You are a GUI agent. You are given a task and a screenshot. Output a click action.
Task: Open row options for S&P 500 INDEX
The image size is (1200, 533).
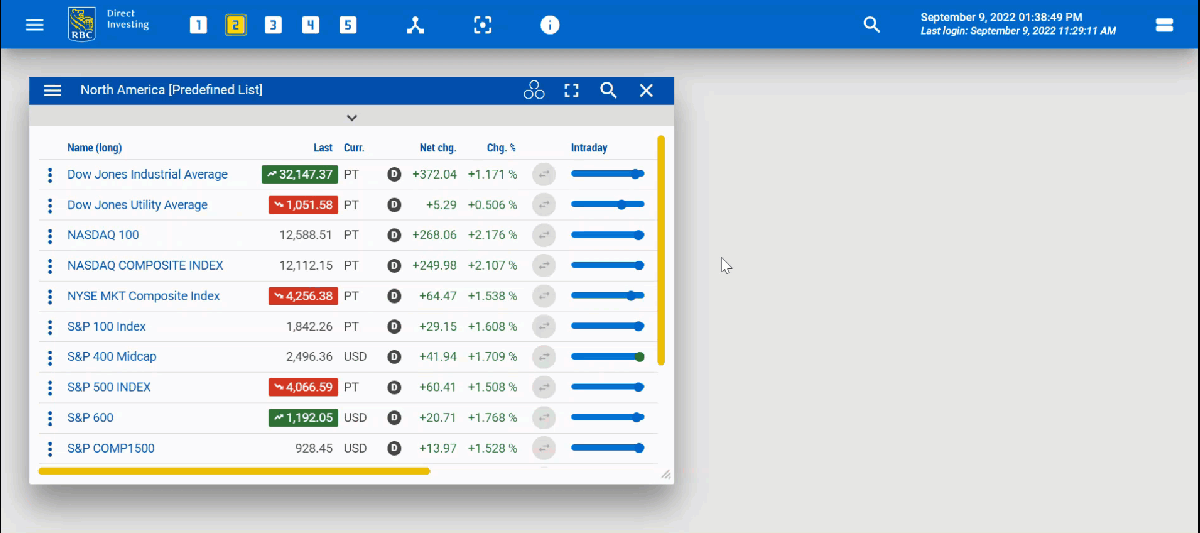[50, 387]
